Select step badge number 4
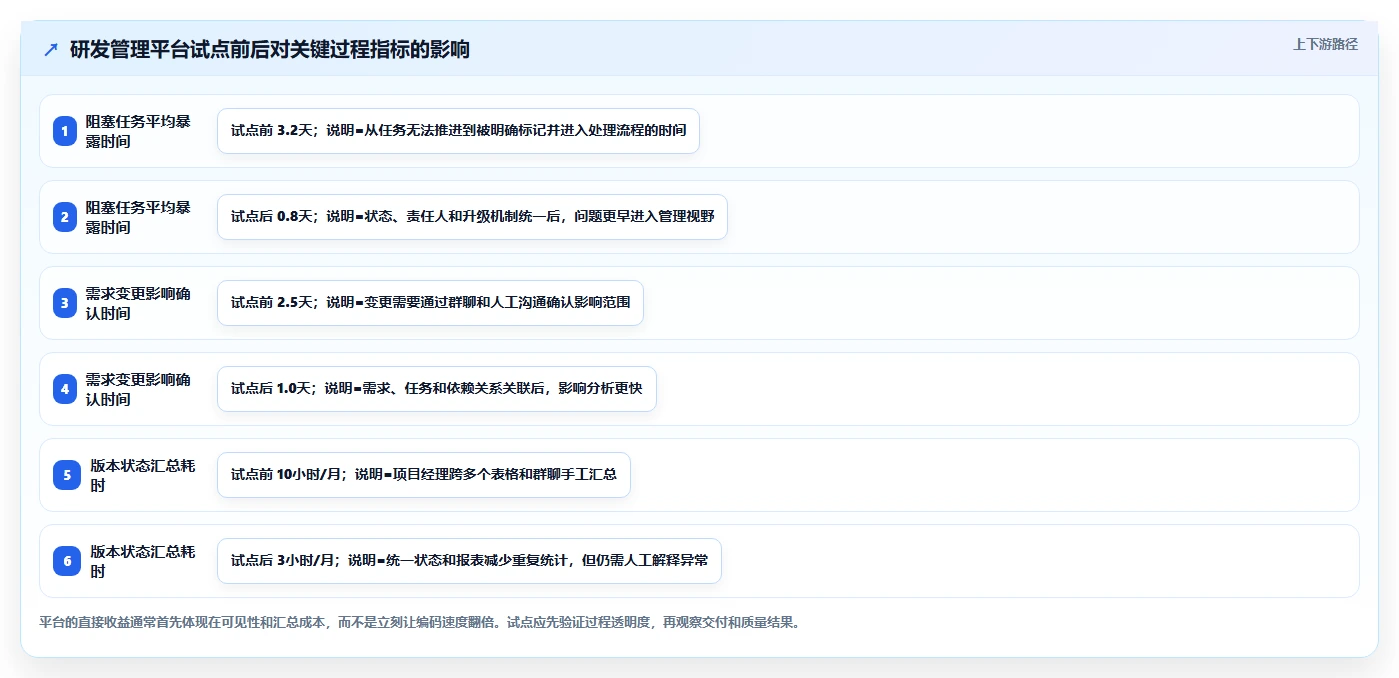 coord(65,389)
